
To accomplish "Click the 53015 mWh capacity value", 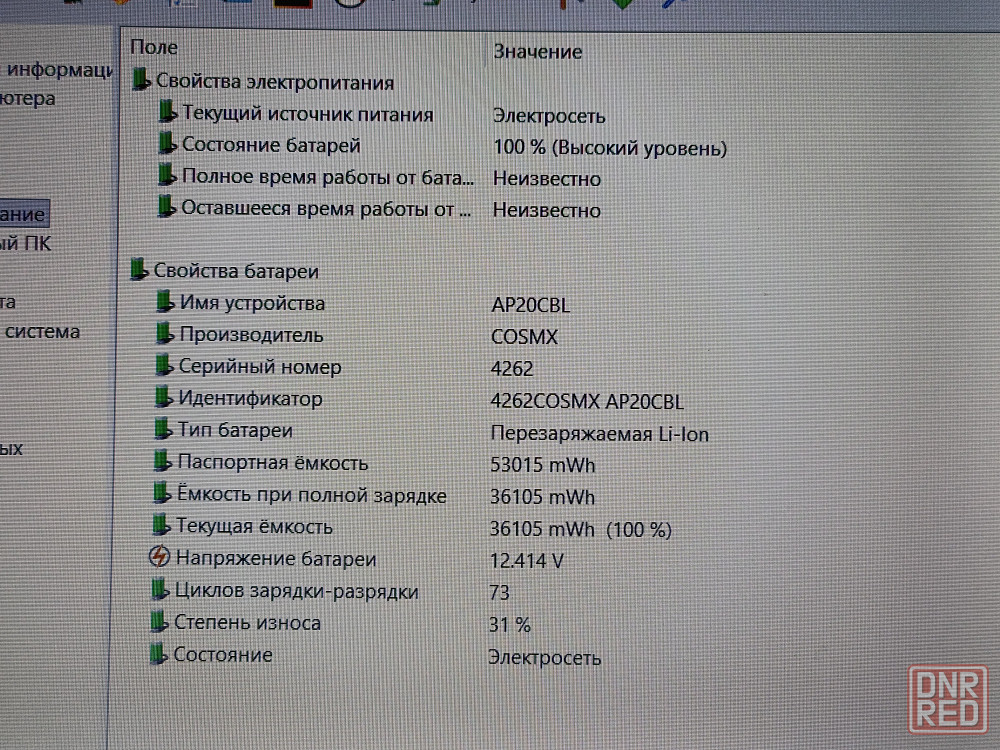I will [543, 465].
